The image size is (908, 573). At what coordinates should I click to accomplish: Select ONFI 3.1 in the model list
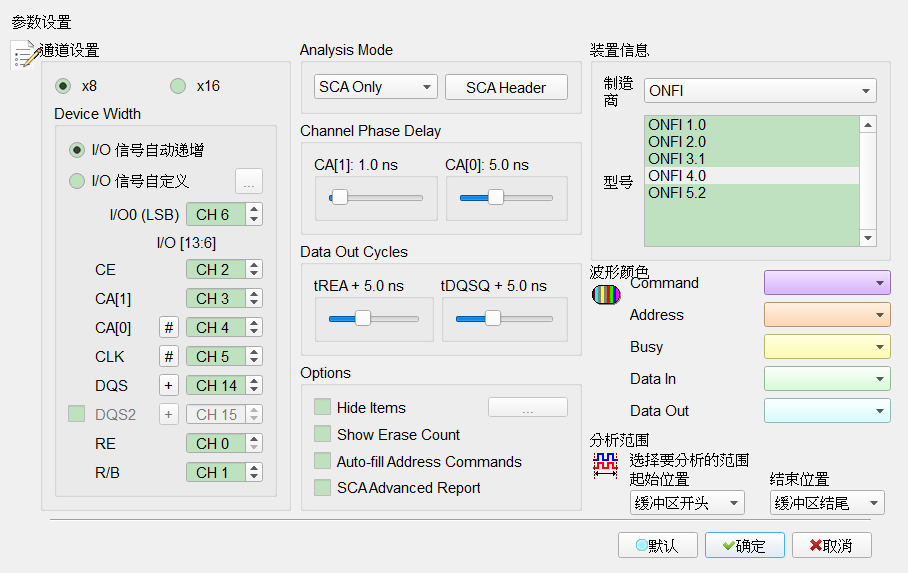coord(752,159)
